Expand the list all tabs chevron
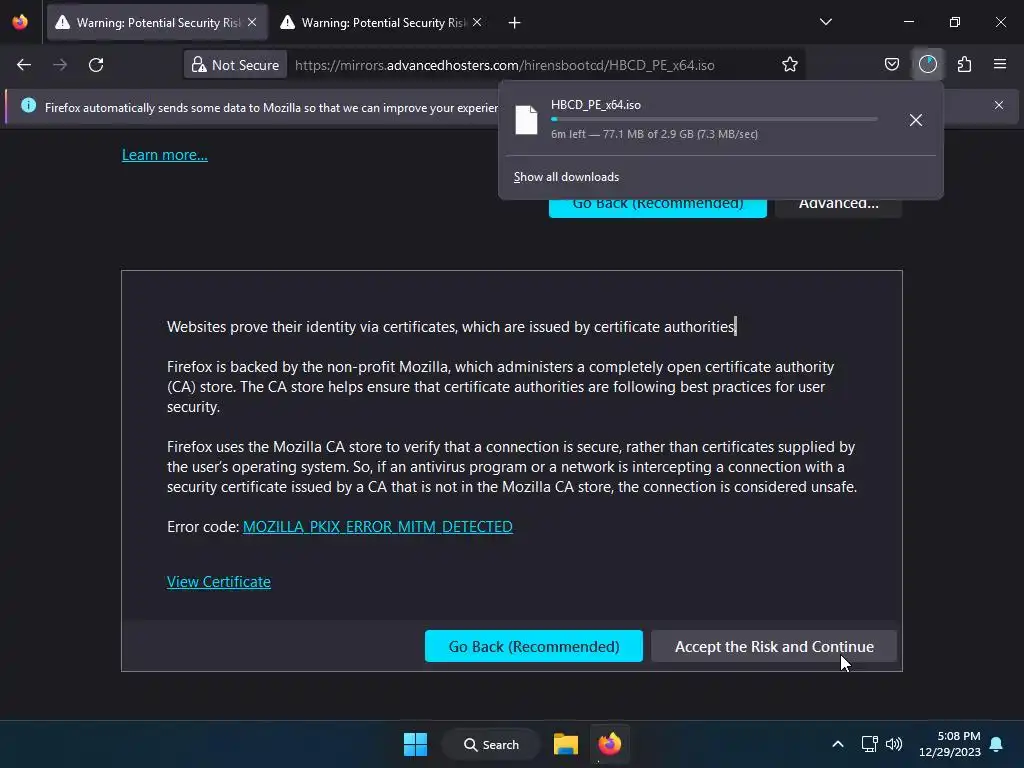 pos(825,22)
